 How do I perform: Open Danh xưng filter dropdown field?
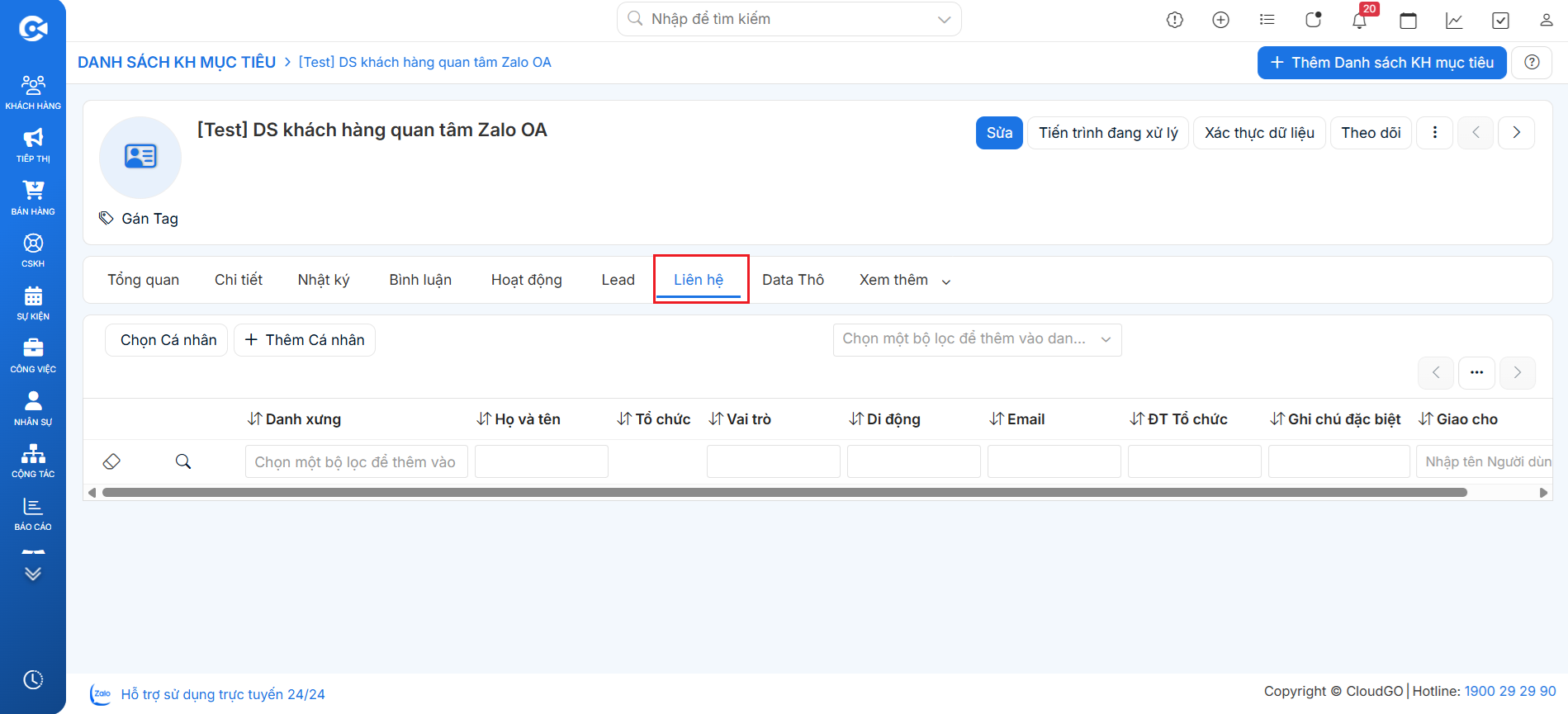tap(357, 462)
